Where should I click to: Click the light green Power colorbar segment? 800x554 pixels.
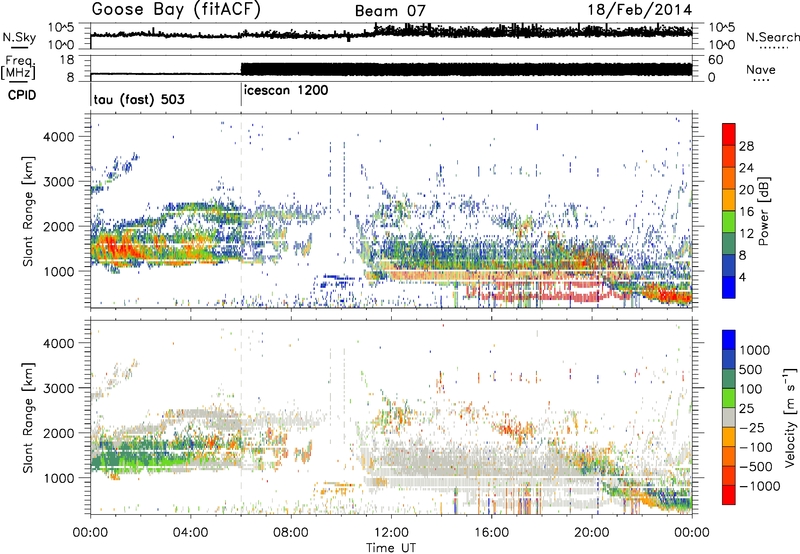click(x=729, y=222)
